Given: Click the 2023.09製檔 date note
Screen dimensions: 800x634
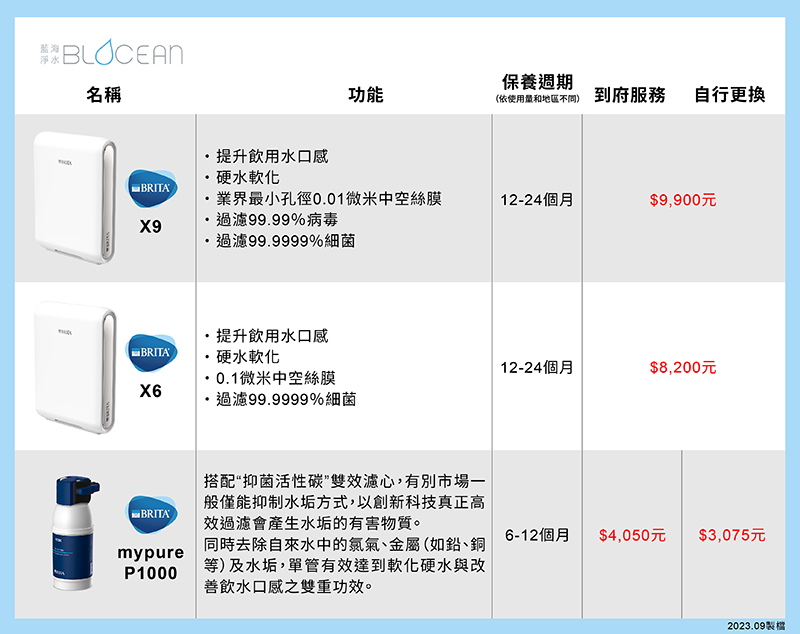Looking at the screenshot, I should (756, 626).
